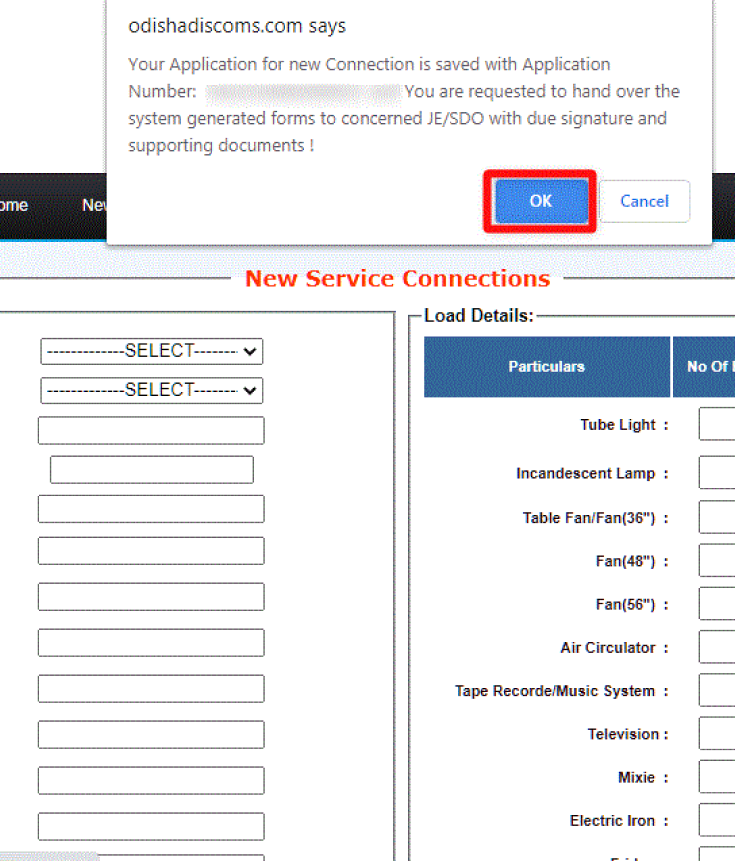The image size is (735, 861).
Task: Click the Tube Light quantity field
Action: point(716,425)
